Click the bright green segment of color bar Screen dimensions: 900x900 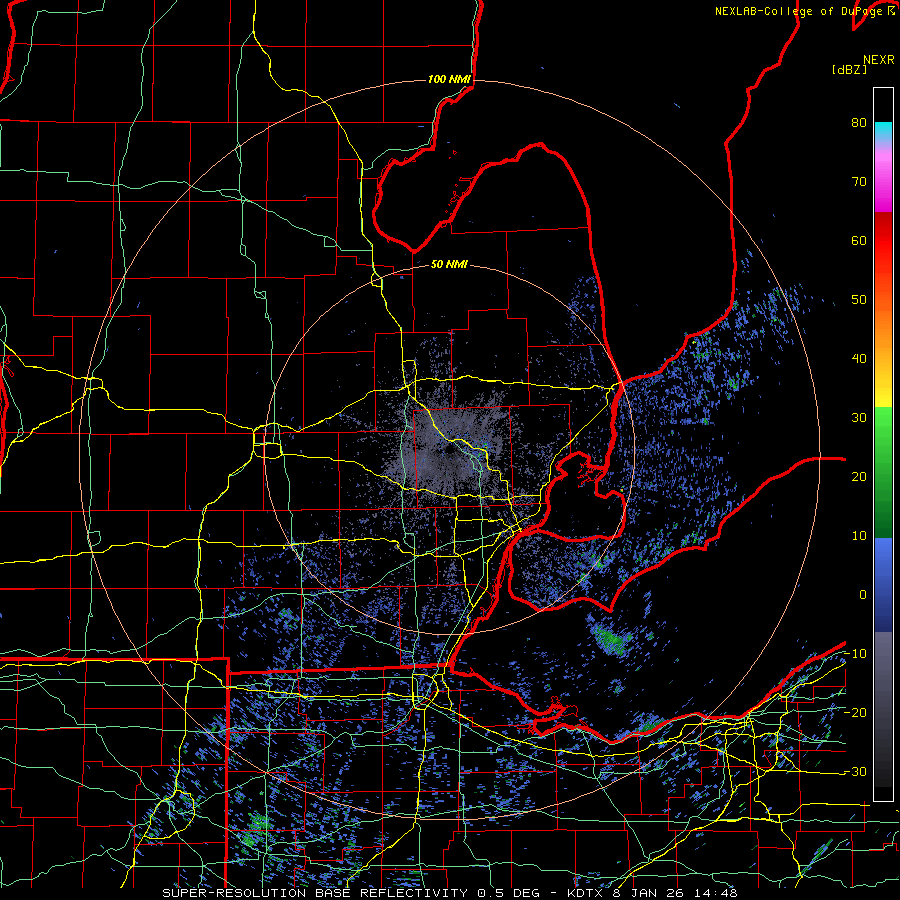coord(883,430)
